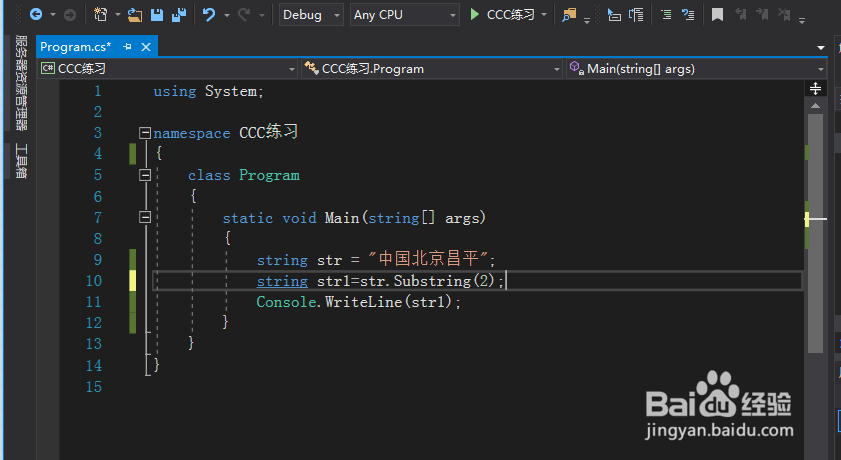Click the C# project icon beside CCC练习
The height and width of the screenshot is (460, 841).
(48, 68)
